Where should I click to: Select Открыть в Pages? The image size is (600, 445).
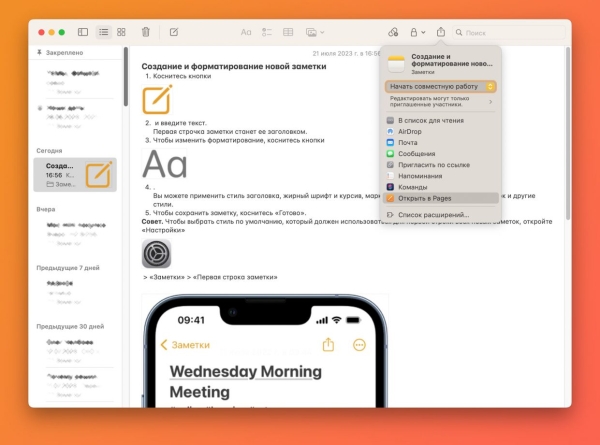click(x=440, y=198)
